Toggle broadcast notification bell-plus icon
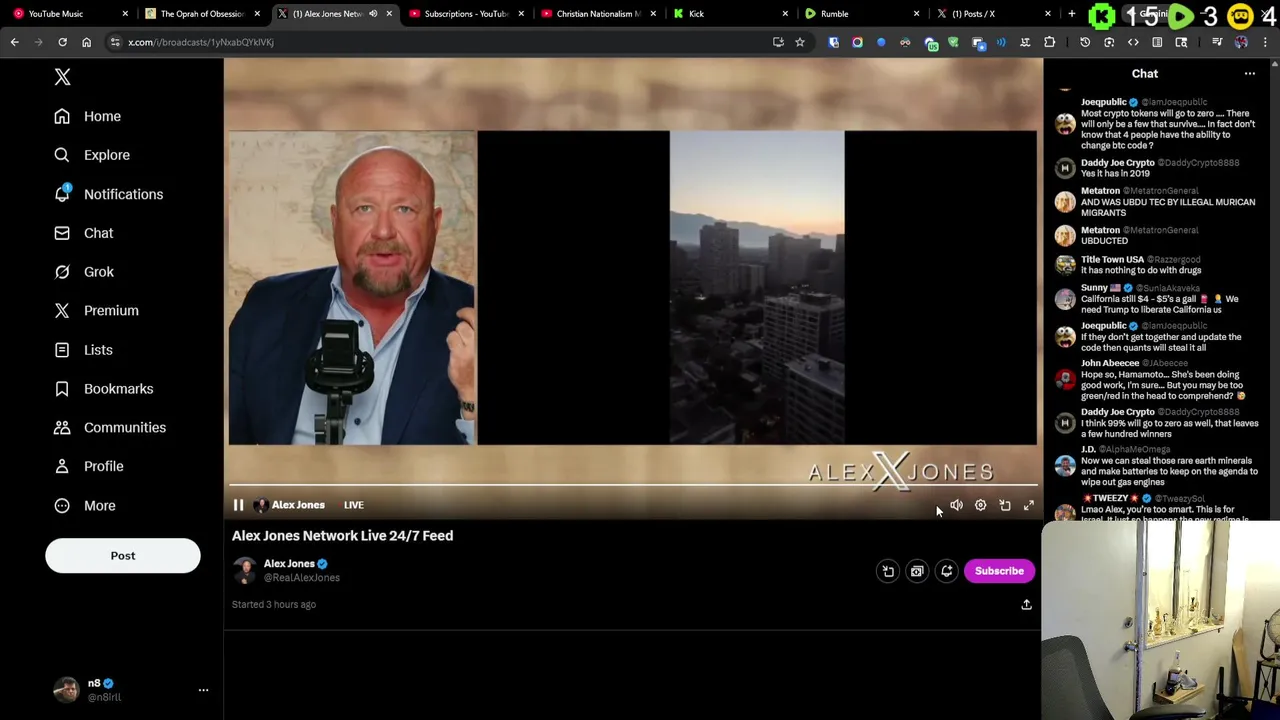 946,571
